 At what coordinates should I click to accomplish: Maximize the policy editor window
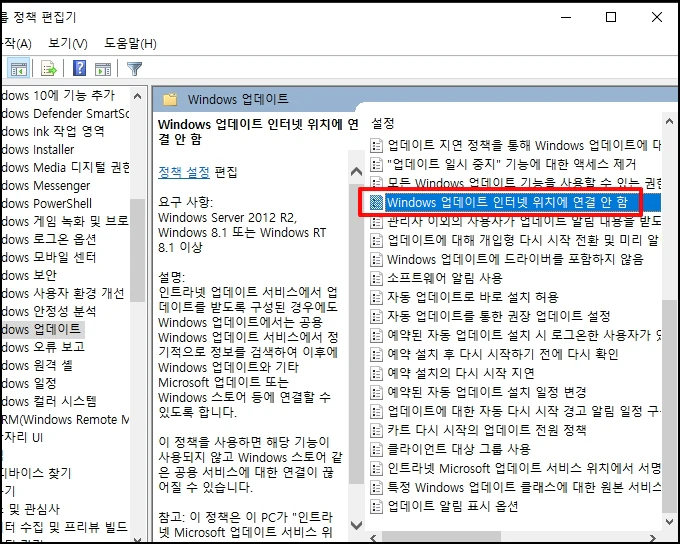point(611,17)
